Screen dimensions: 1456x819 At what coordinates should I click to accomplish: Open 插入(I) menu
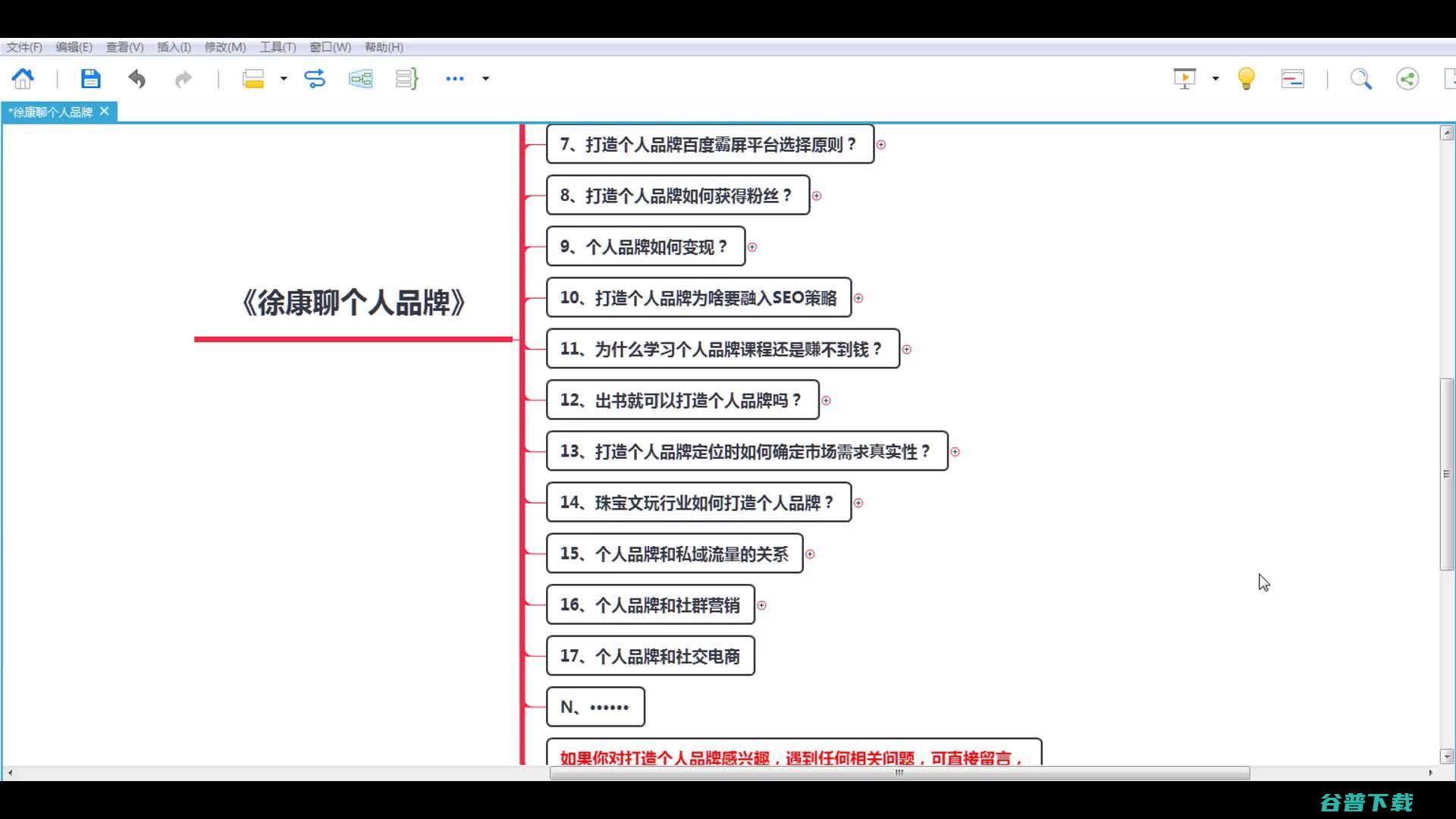point(174,47)
